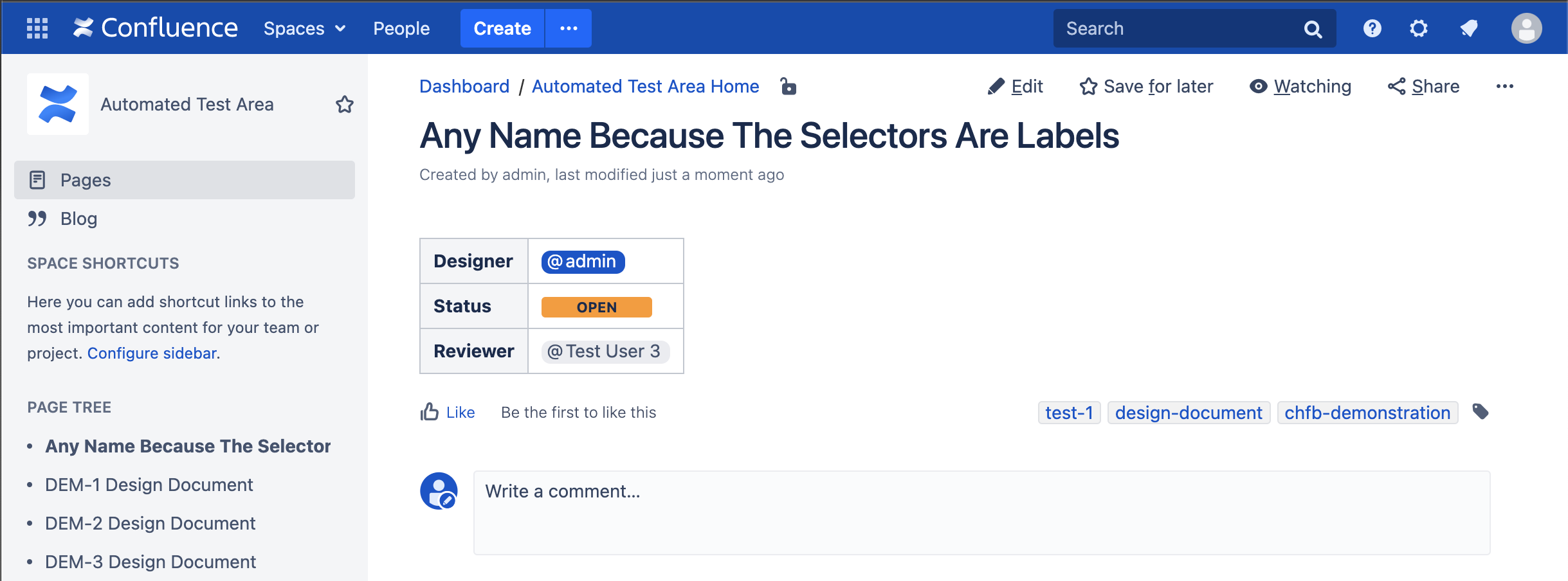Click the Configure sidebar link
This screenshot has height=581, width=1568.
pos(152,353)
